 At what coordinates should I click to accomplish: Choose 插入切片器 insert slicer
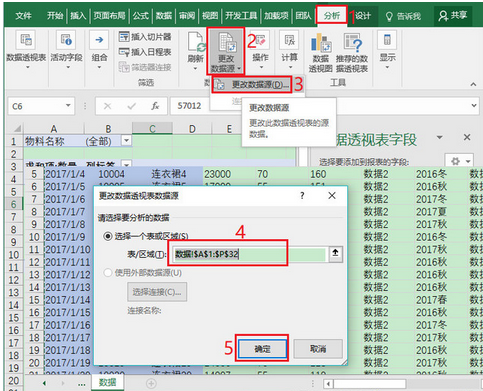coord(145,37)
